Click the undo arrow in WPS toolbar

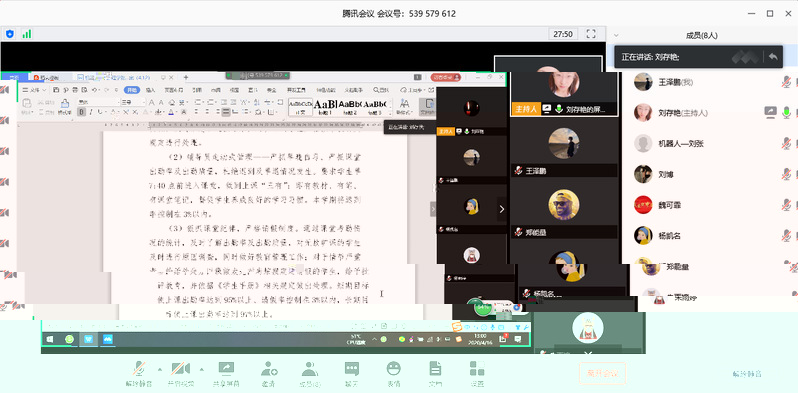click(95, 90)
